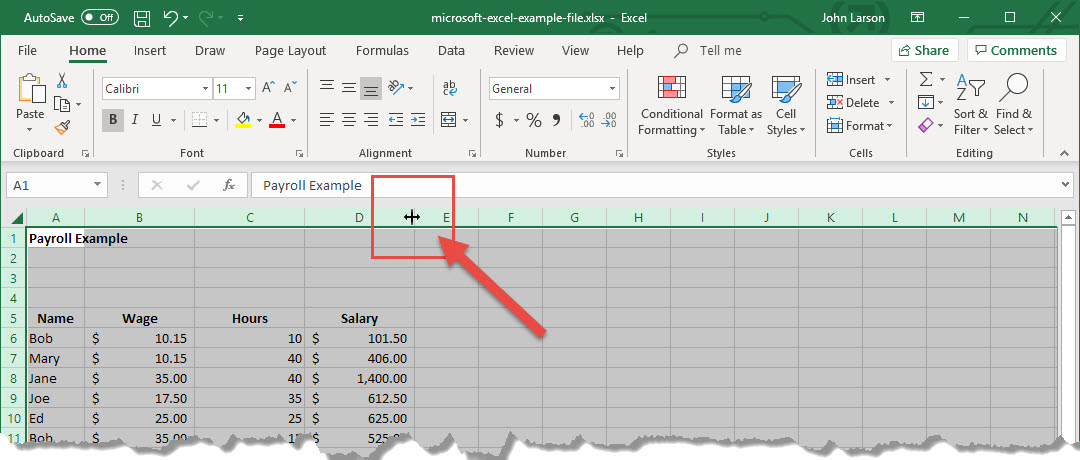Open the Page Layout tab
Viewport: 1080px width, 460px height.
coord(290,50)
